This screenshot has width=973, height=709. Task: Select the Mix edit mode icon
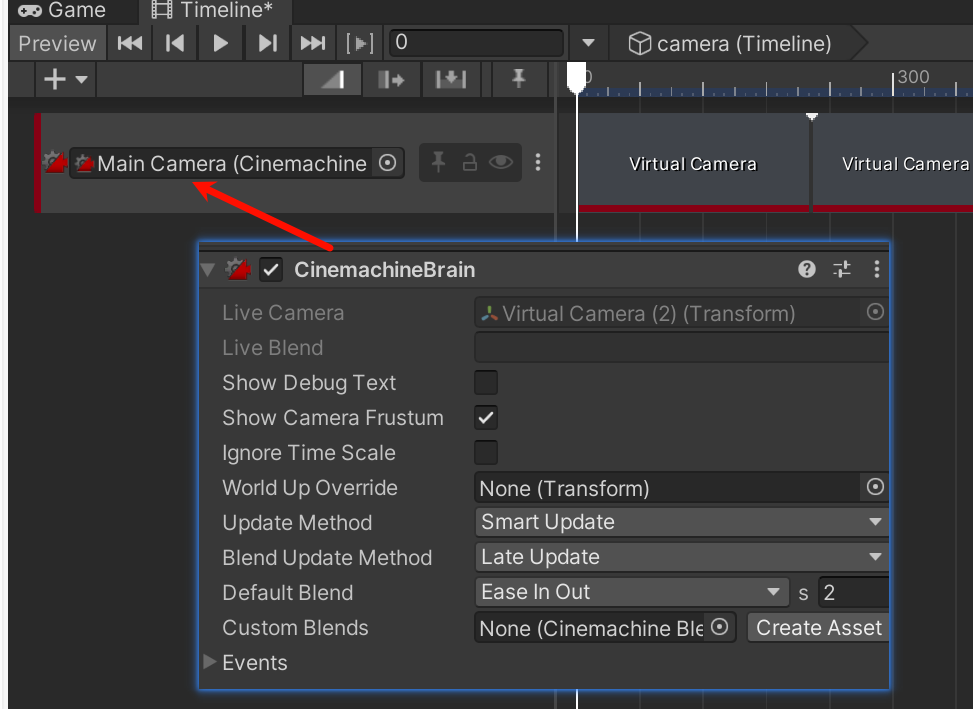point(333,79)
